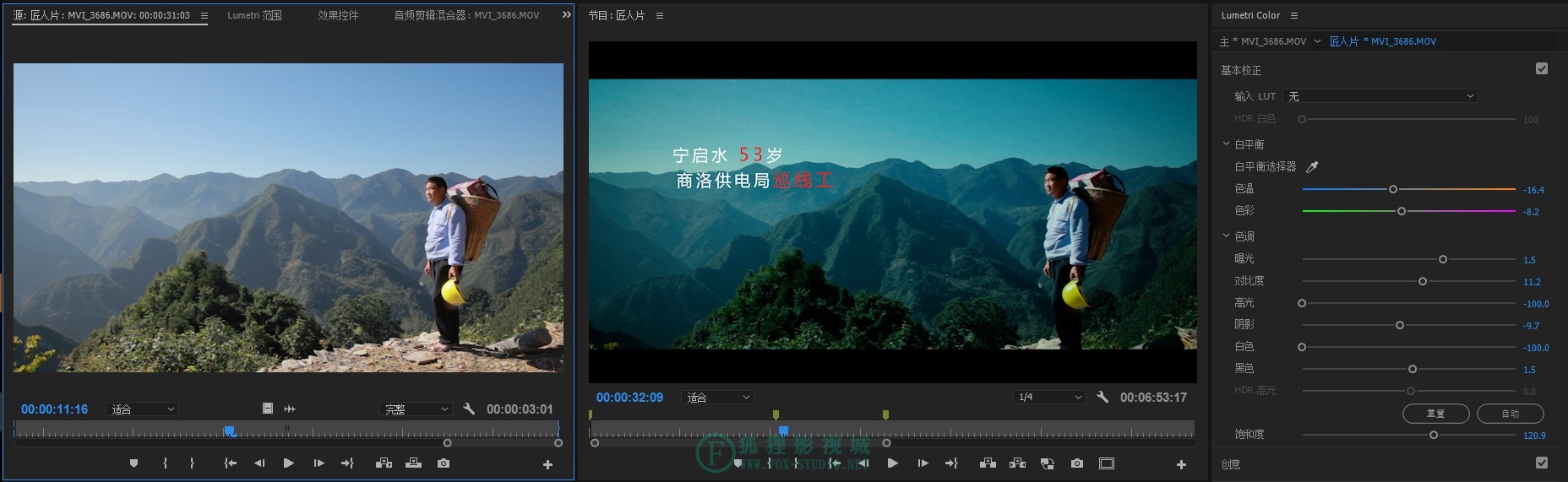
Task: Click the 饱和度 value 120.9
Action: click(1534, 436)
